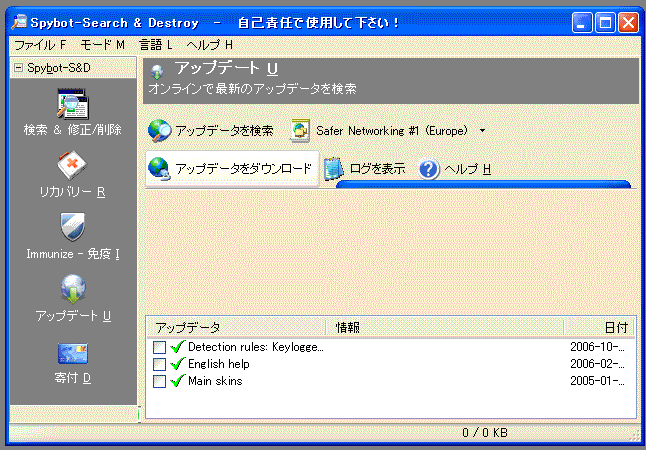
Task: Click the green checkmark beside English help
Action: [x=177, y=364]
